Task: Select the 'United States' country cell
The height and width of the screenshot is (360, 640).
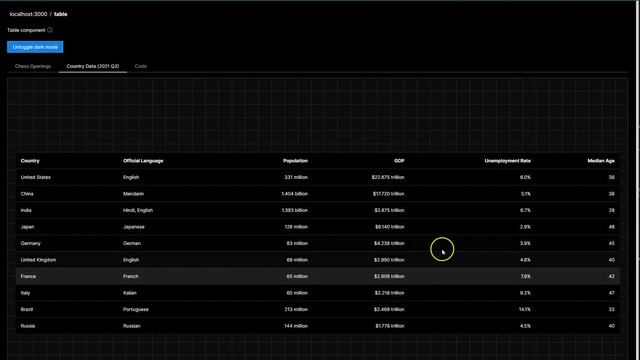Action: (x=36, y=177)
